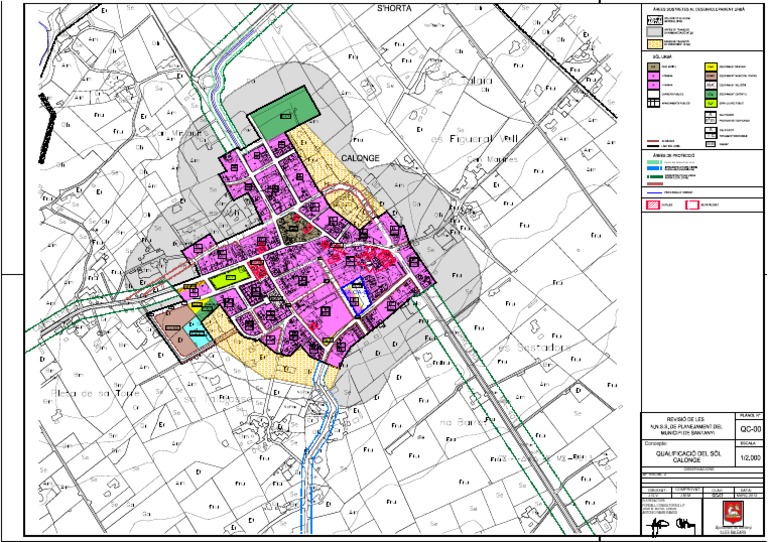Click the grid-pattern parking swatch in legend
This screenshot has width=768, height=542.
653,103
